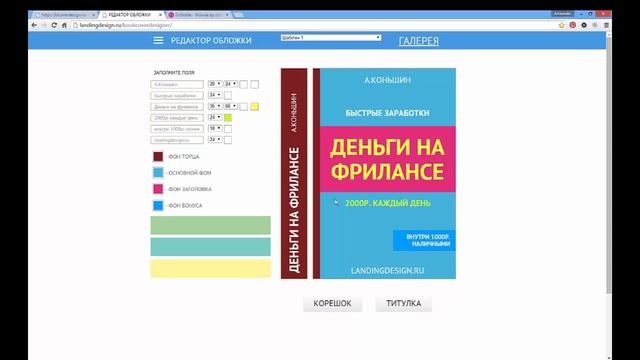The width and height of the screenshot is (640, 360).
Task: Click the 2000Р. КАЖДЫЙ ДЕНЬ text on cover
Action: click(387, 203)
